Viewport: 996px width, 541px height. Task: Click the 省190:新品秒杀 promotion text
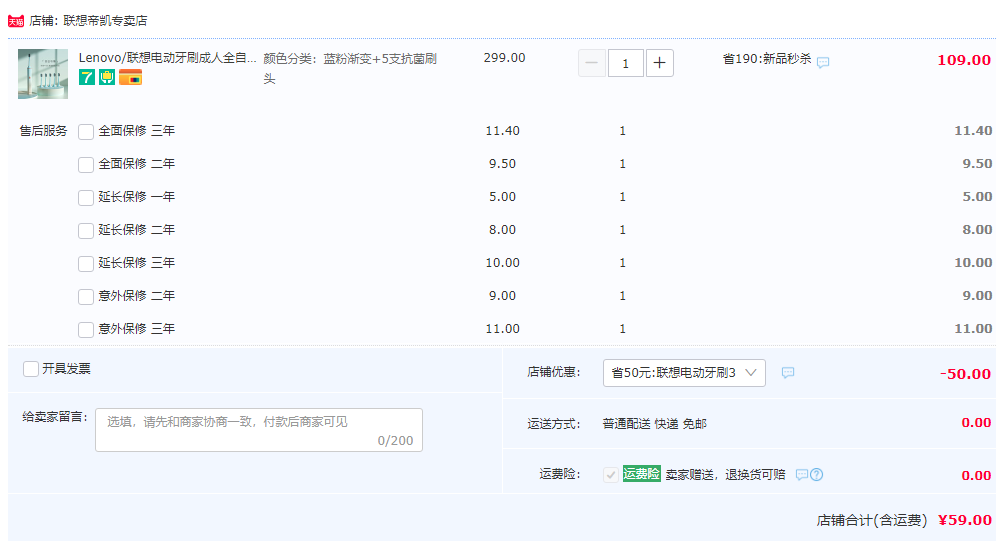(x=767, y=59)
